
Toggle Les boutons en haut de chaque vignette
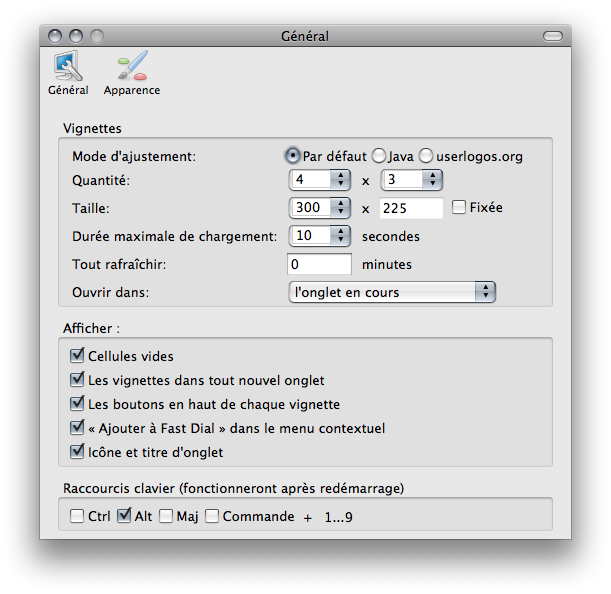77,404
